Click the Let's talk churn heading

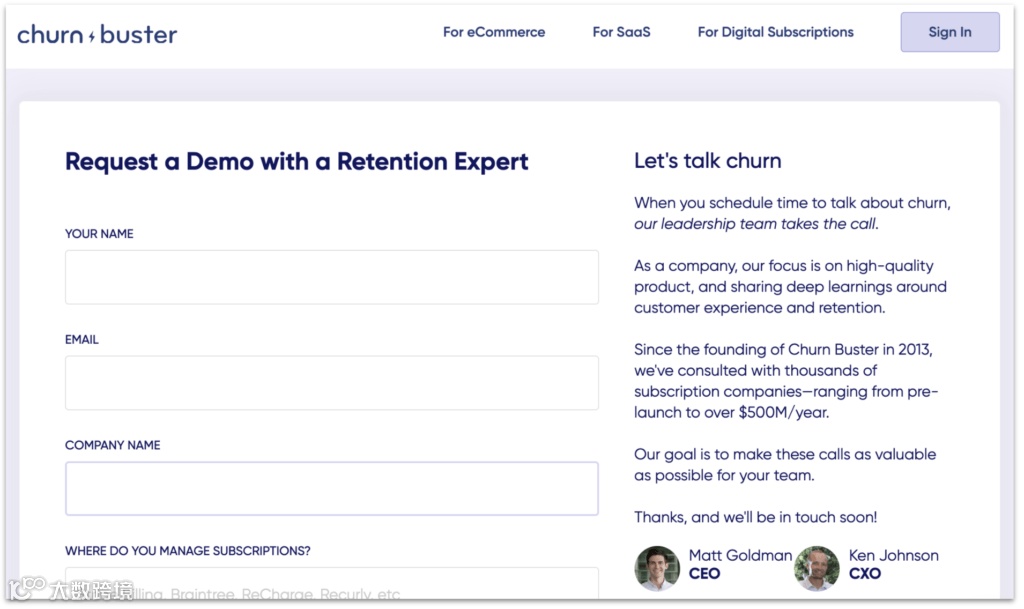708,161
